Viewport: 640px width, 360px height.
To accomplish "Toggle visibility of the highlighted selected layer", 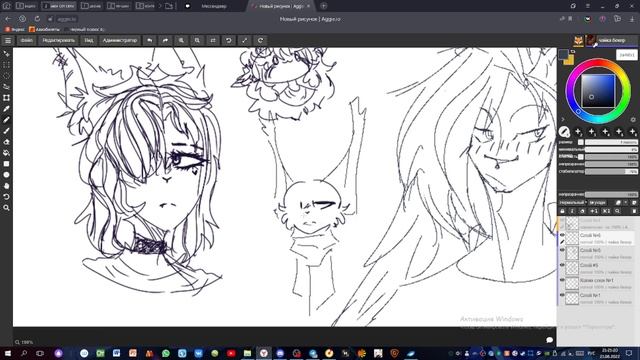I will (562, 235).
